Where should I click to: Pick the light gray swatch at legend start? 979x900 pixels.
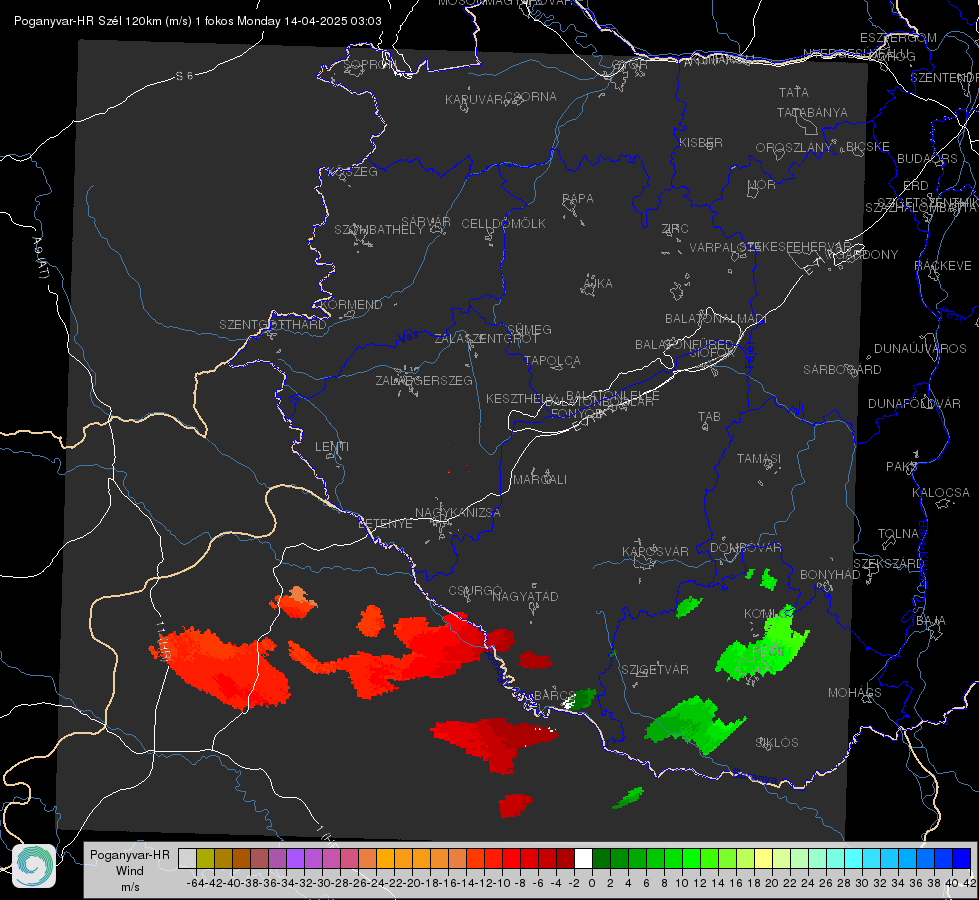click(187, 858)
